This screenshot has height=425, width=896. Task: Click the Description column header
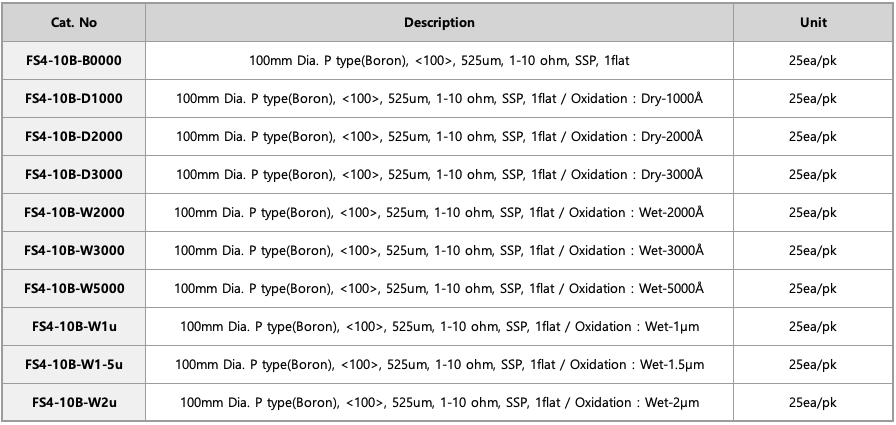pyautogui.click(x=439, y=22)
